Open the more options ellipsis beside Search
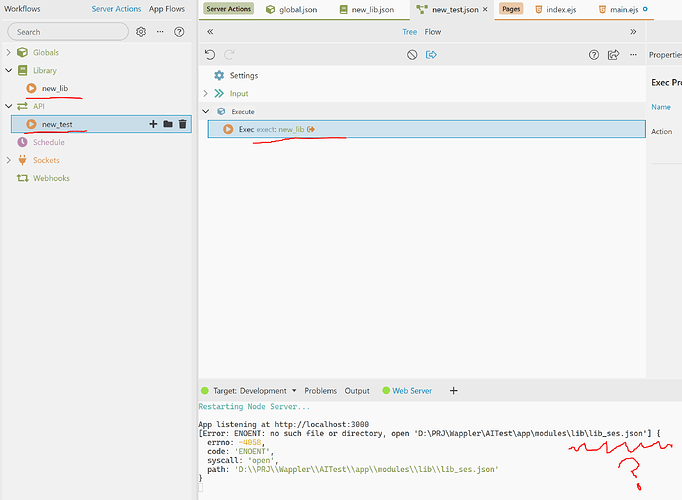The image size is (682, 500). coord(160,32)
